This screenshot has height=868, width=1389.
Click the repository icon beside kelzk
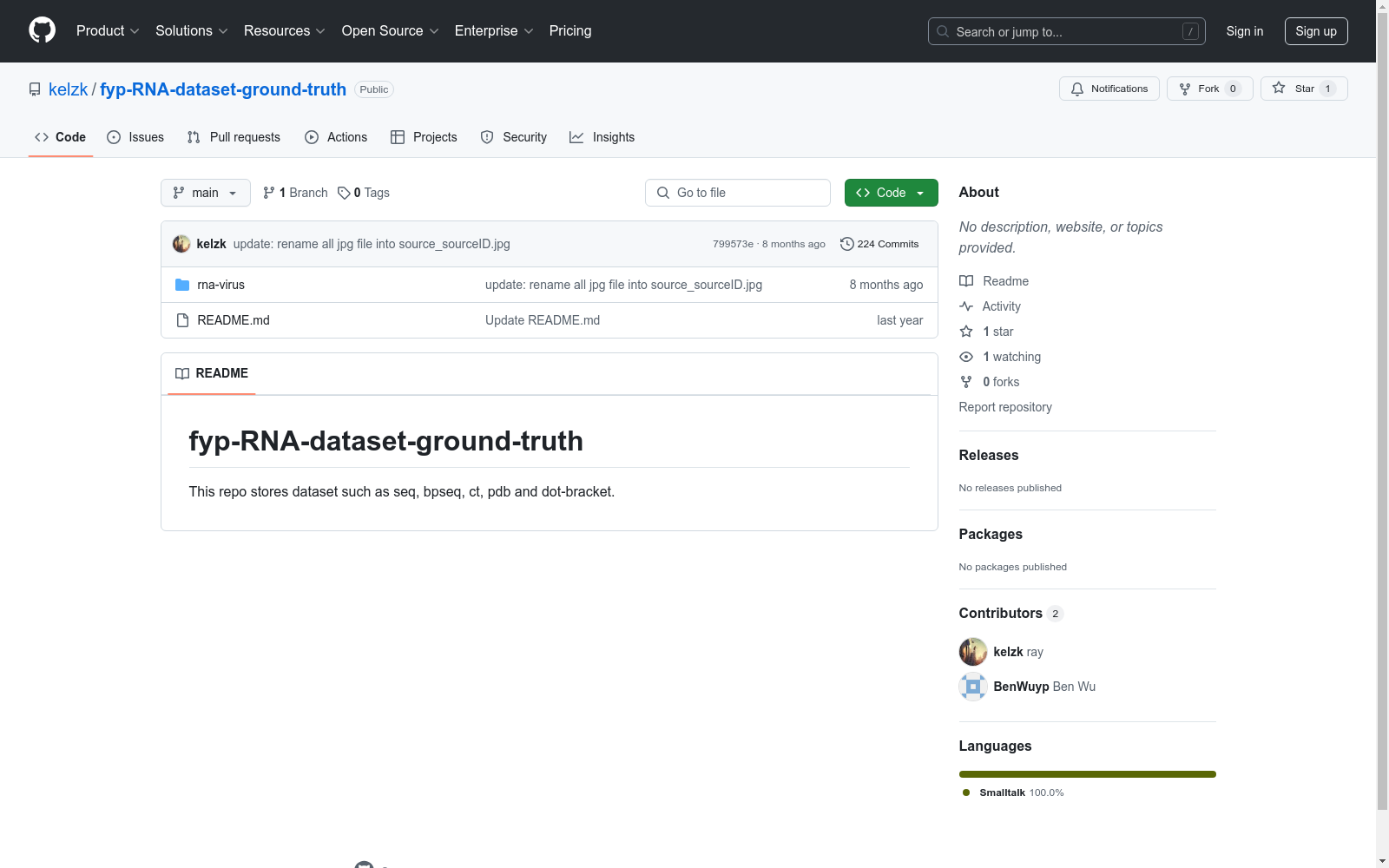35,89
